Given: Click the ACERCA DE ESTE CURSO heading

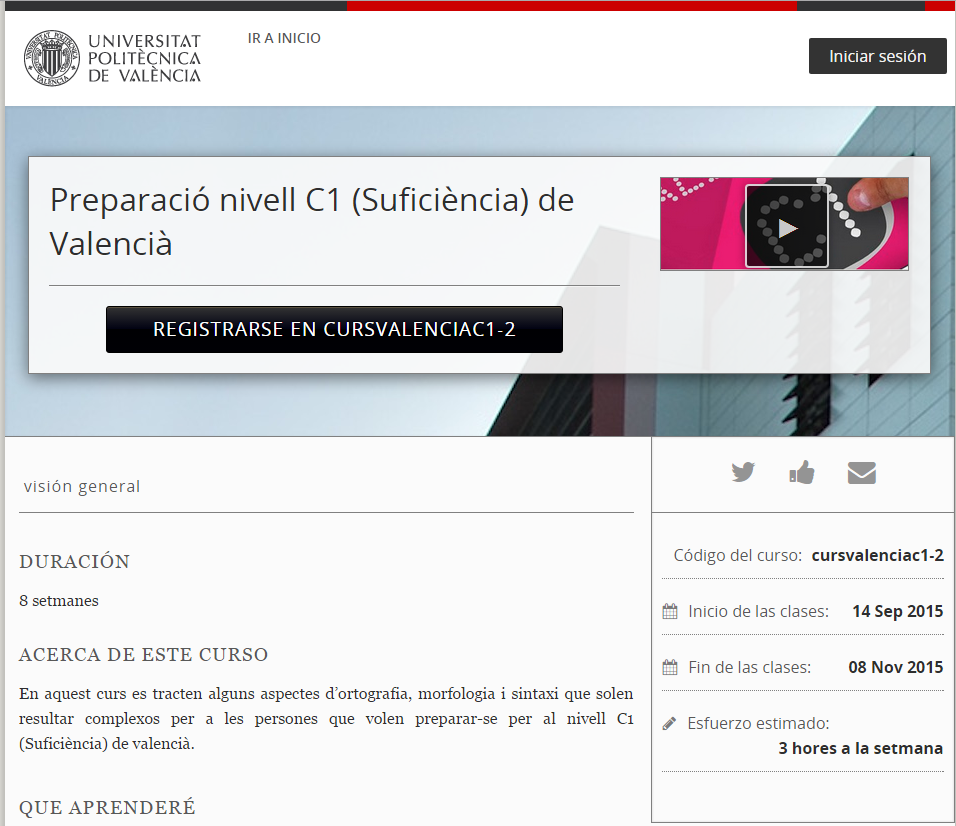Looking at the screenshot, I should click(x=143, y=655).
